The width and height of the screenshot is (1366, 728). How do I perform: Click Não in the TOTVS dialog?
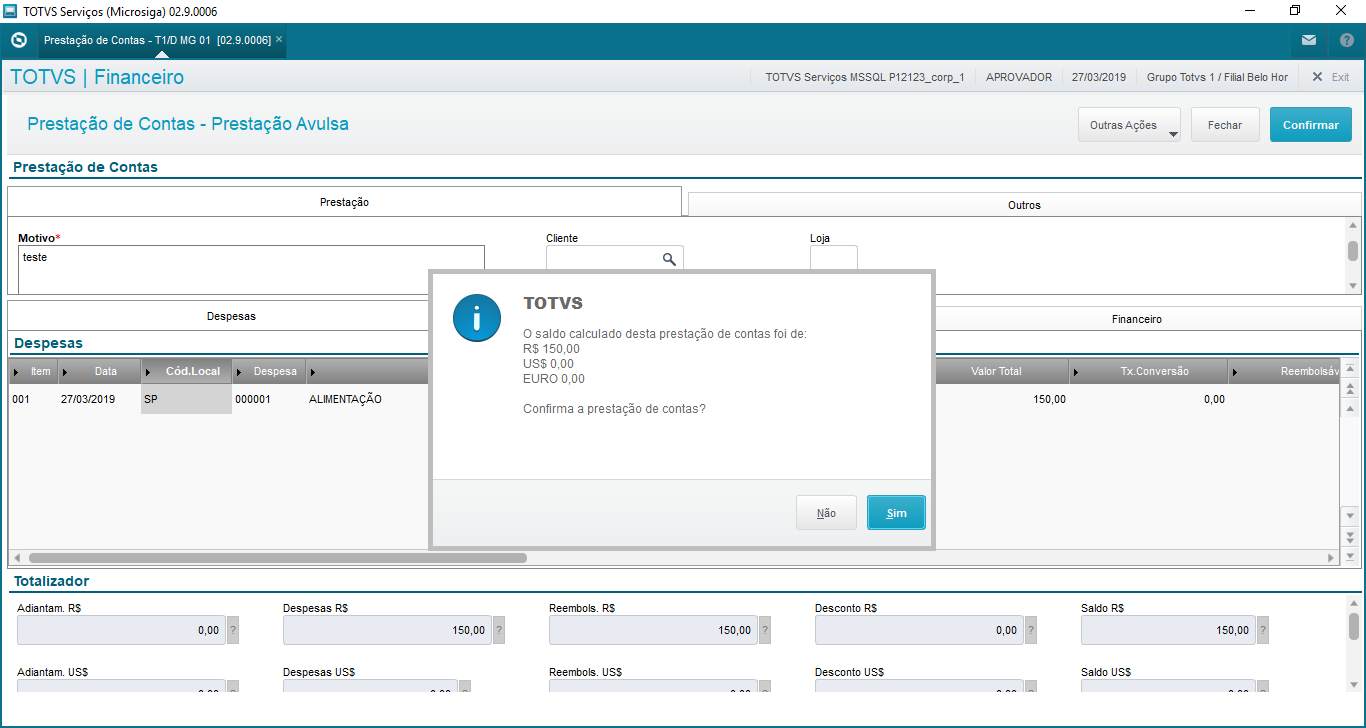click(826, 513)
